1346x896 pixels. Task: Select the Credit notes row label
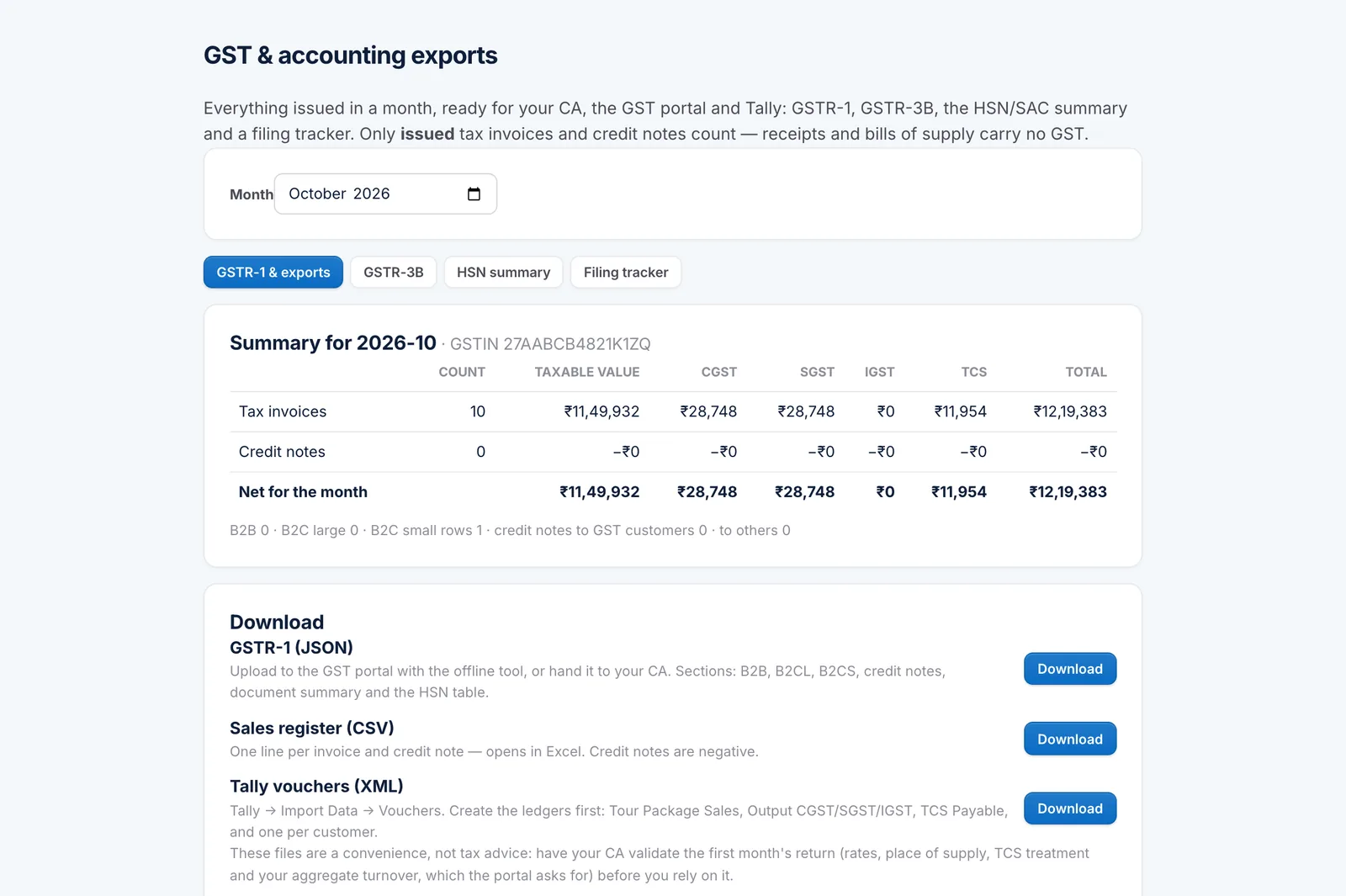coord(282,452)
